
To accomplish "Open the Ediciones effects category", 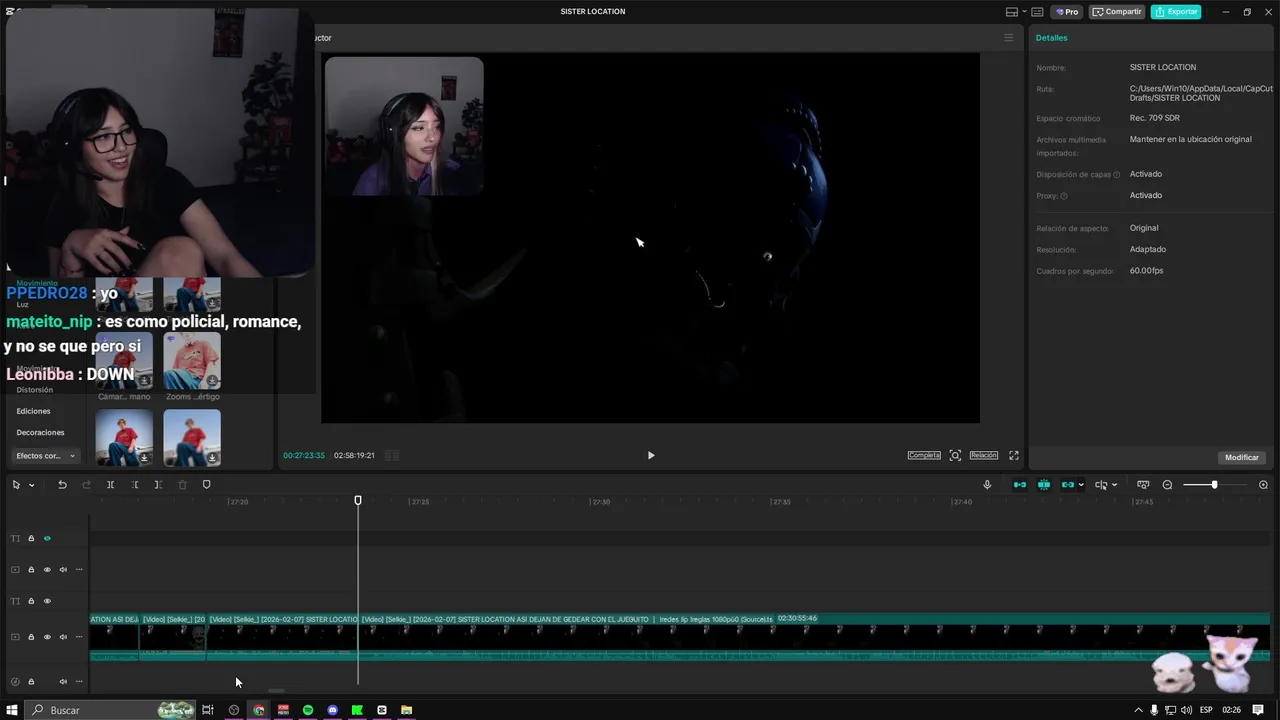I will (33, 411).
